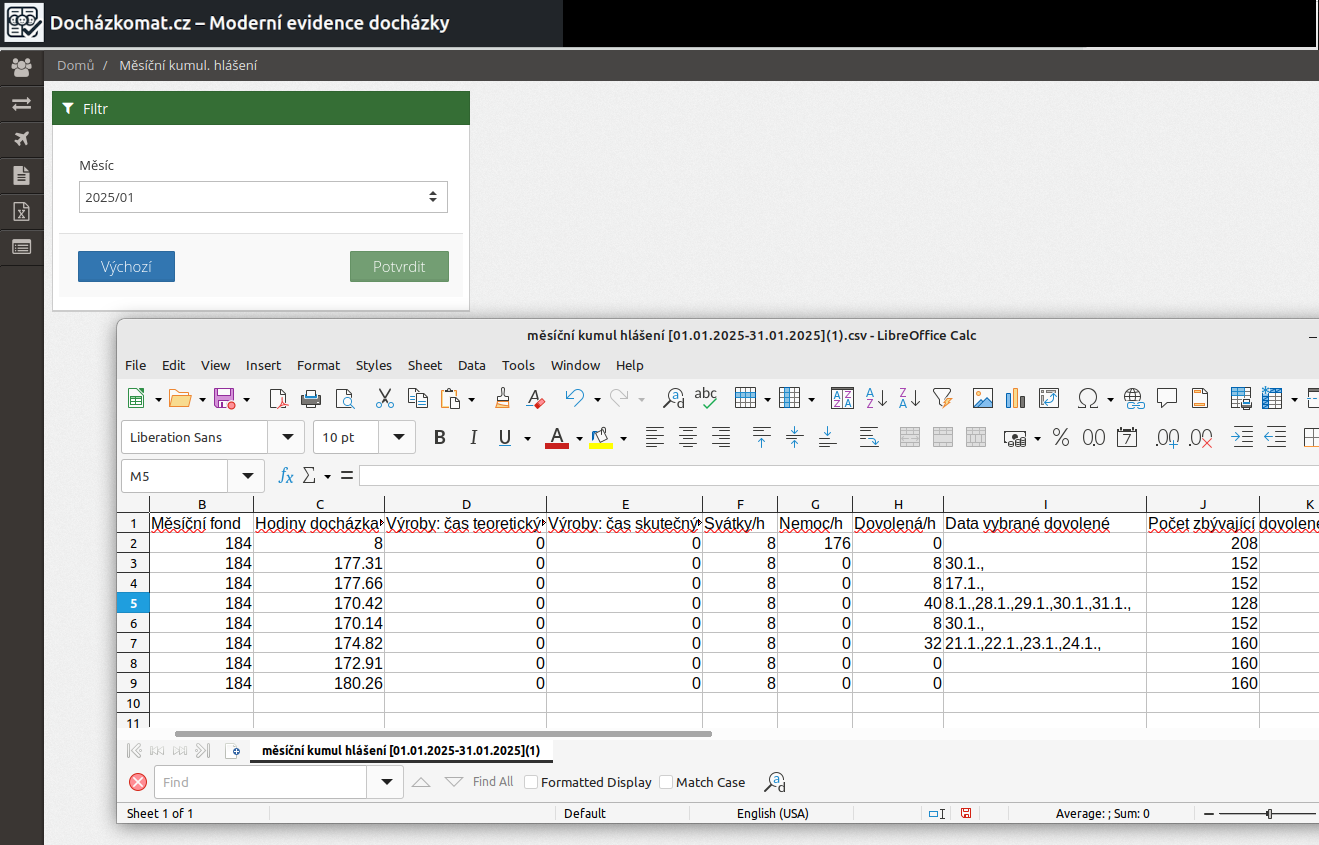Image resolution: width=1319 pixels, height=845 pixels.
Task: Click the Clone Formatting paintbrush icon
Action: pyautogui.click(x=503, y=399)
